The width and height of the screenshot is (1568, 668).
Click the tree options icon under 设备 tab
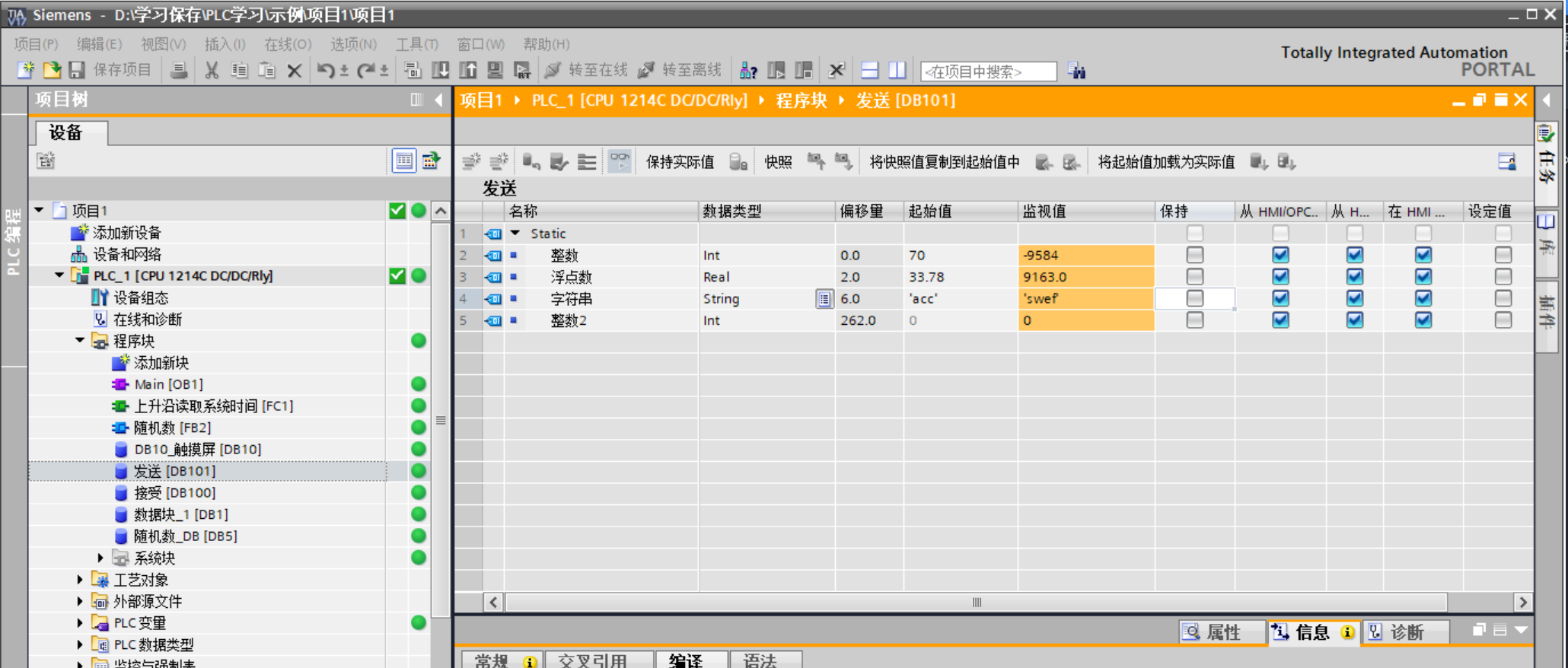click(x=46, y=161)
